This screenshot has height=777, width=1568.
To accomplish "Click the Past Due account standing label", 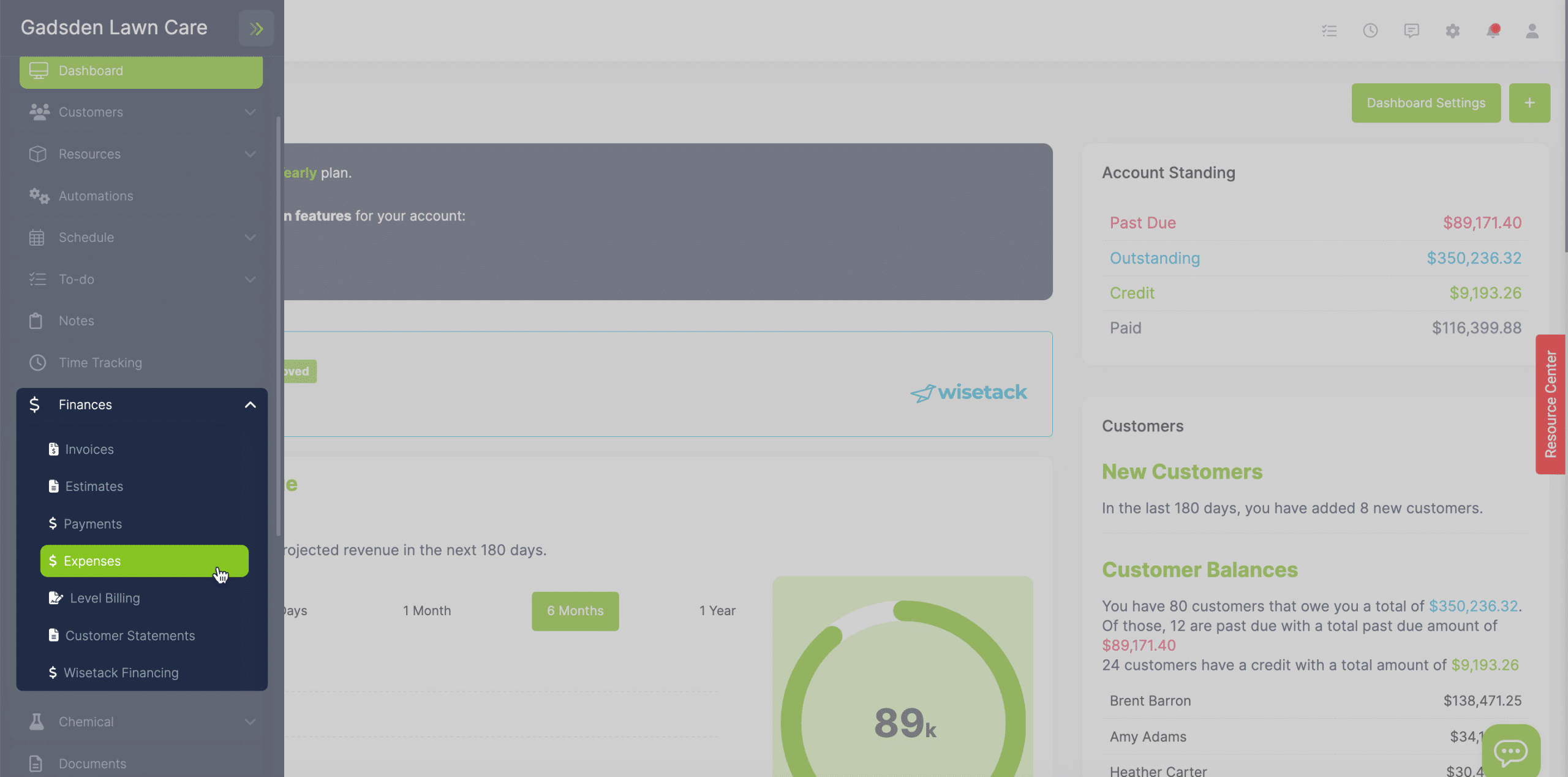I will tap(1142, 222).
